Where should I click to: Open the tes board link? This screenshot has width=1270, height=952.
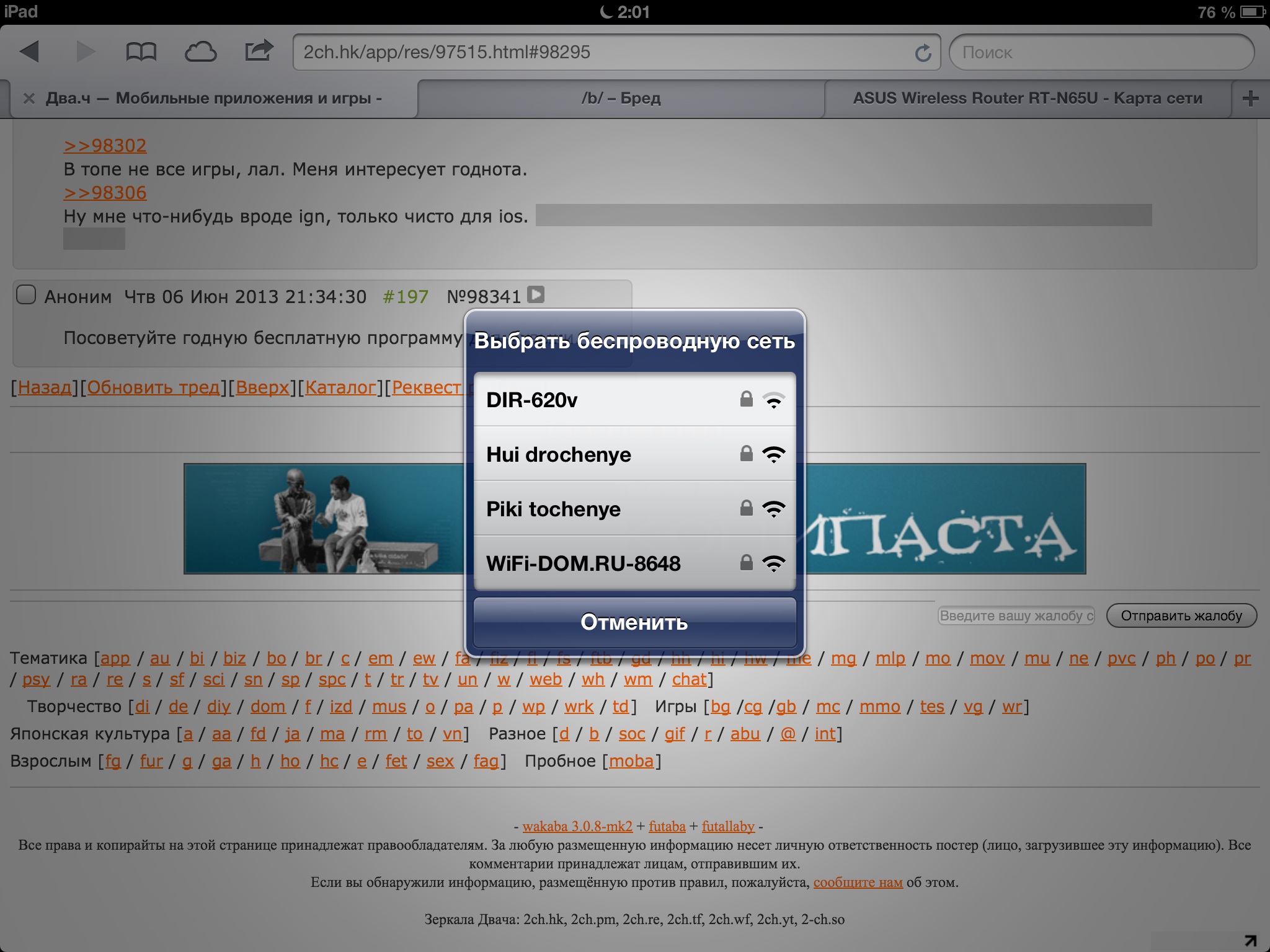pos(932,707)
